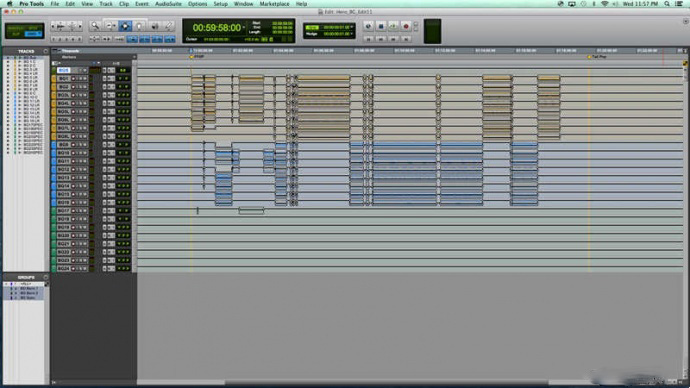Screen dimensions: 690x388
Task: Click the end-of-project yellow marker in Markers ruler
Action: pos(589,57)
